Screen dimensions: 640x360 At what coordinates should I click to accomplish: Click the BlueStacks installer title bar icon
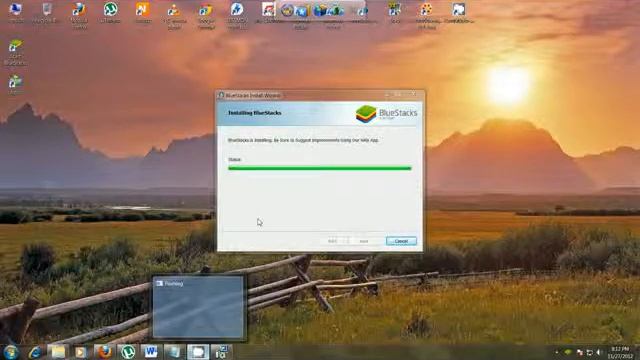[221, 95]
